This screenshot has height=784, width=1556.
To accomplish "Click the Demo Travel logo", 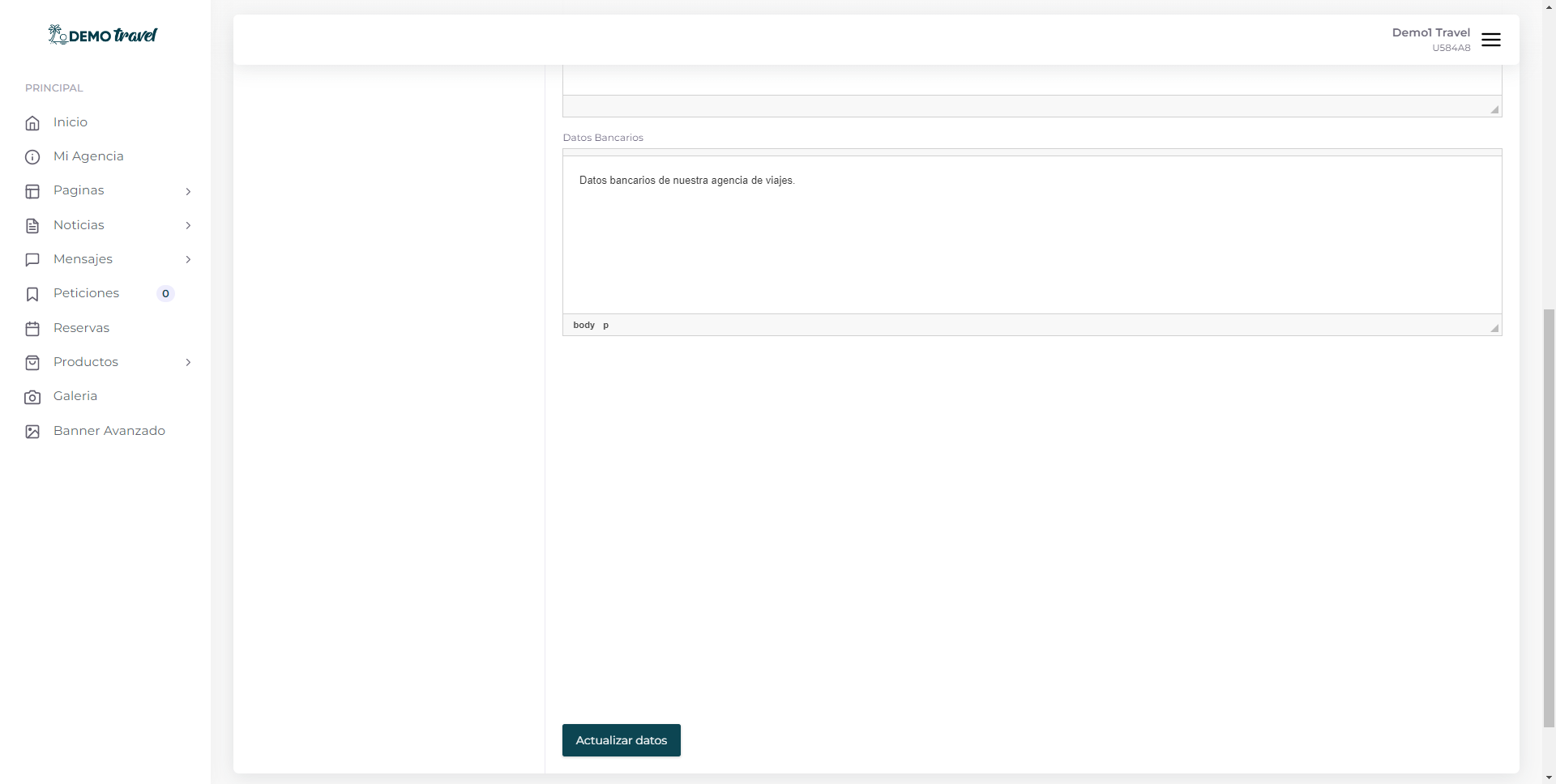I will (102, 35).
